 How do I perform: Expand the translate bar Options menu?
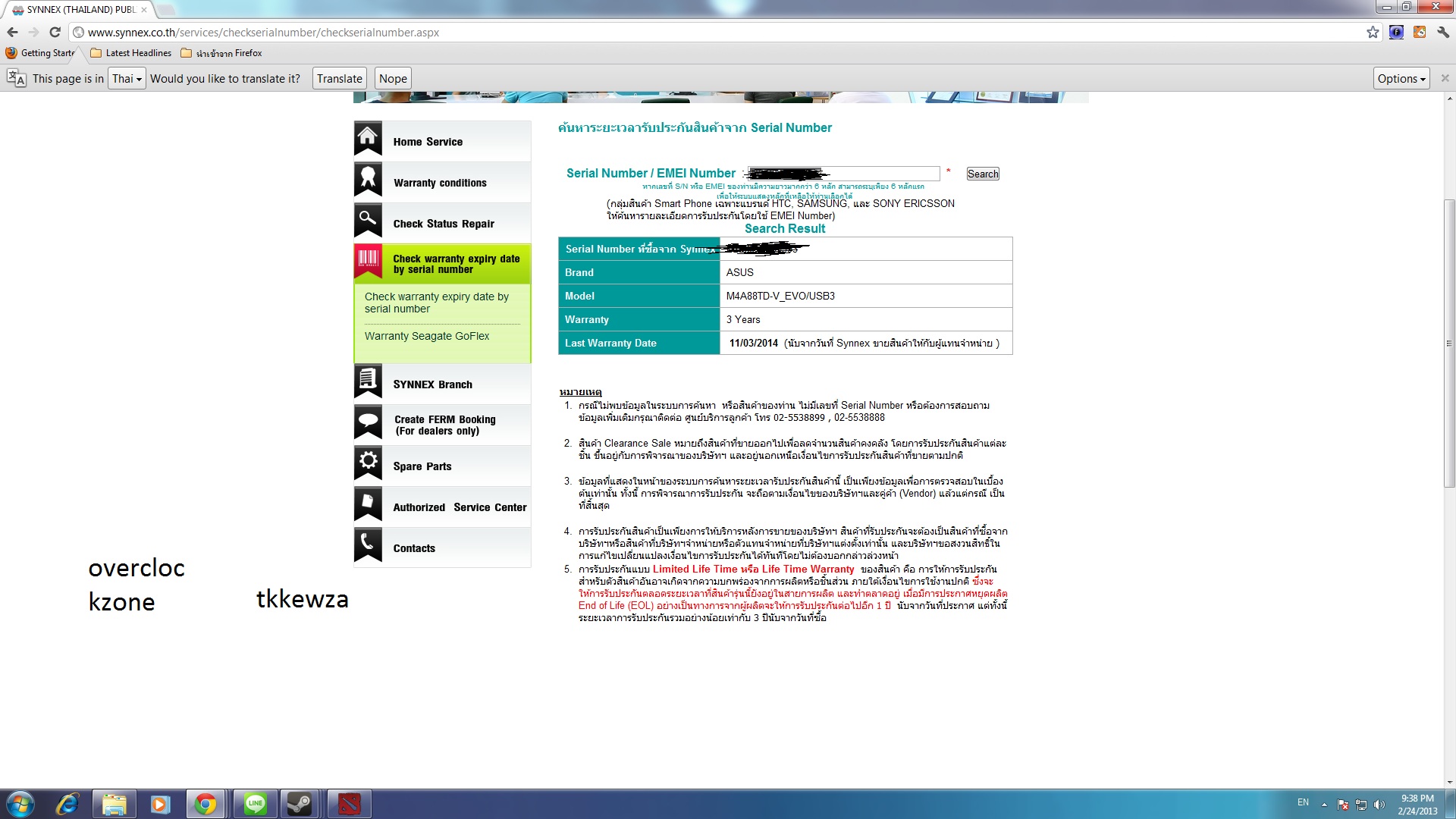click(1401, 79)
